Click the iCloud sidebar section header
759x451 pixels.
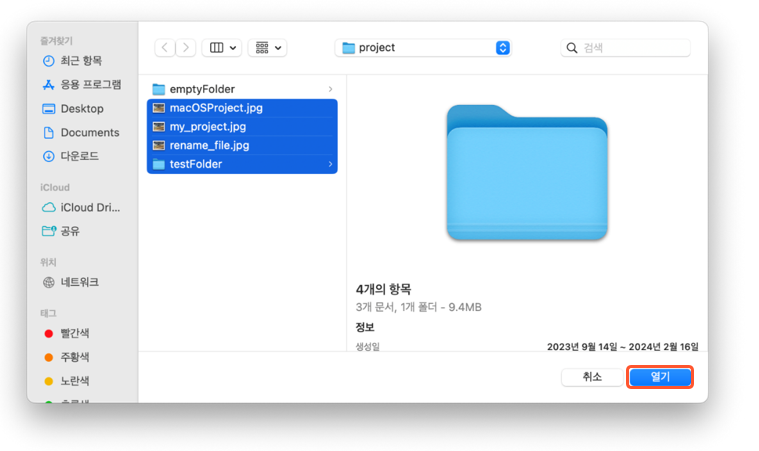[55, 187]
